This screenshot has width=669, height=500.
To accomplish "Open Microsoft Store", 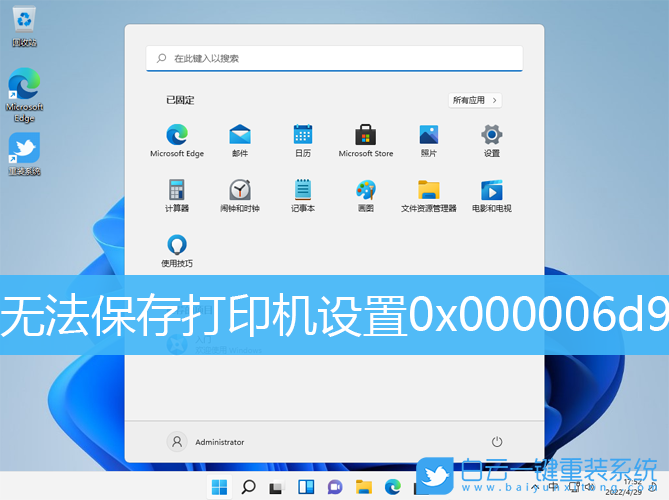I will (366, 141).
